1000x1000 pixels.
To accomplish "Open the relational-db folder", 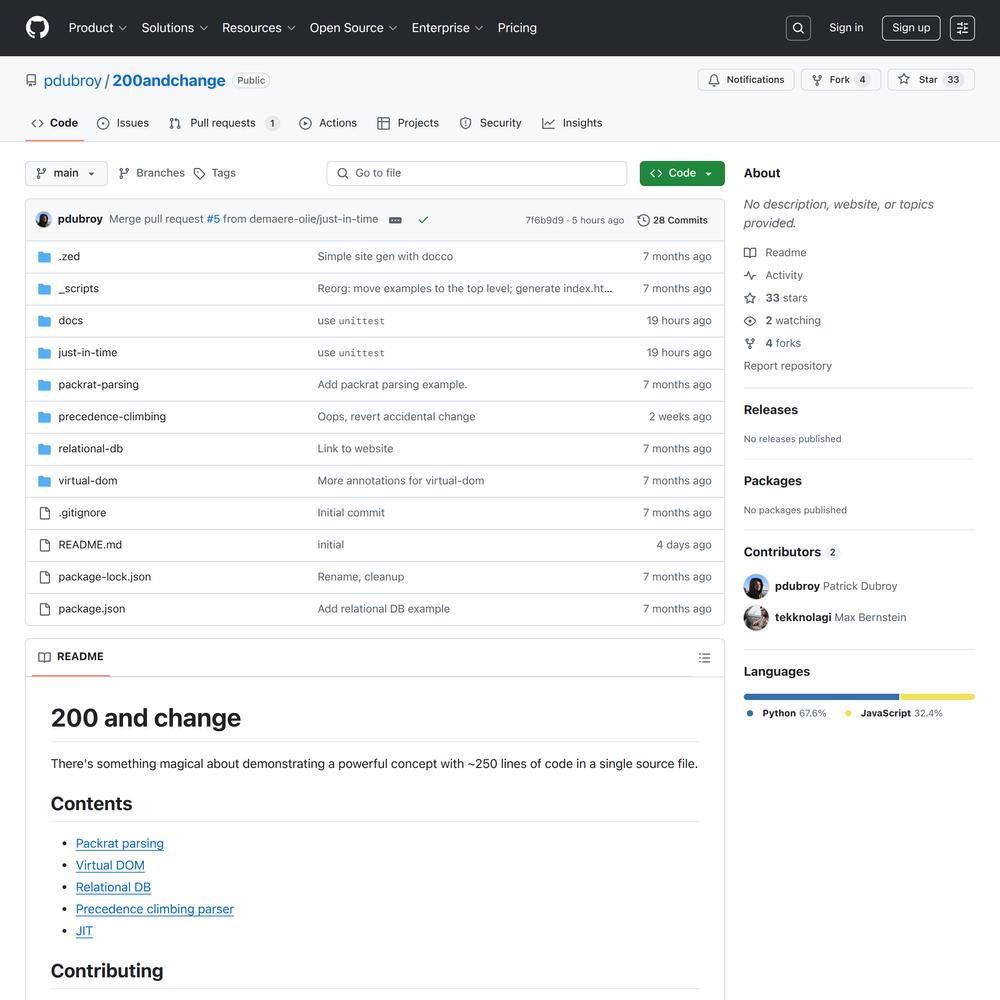I will 91,449.
